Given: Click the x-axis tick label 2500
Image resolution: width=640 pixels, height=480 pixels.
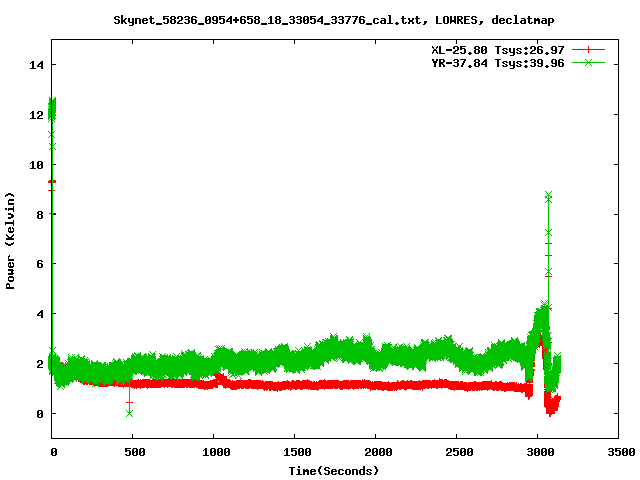Looking at the screenshot, I should pos(459,452).
